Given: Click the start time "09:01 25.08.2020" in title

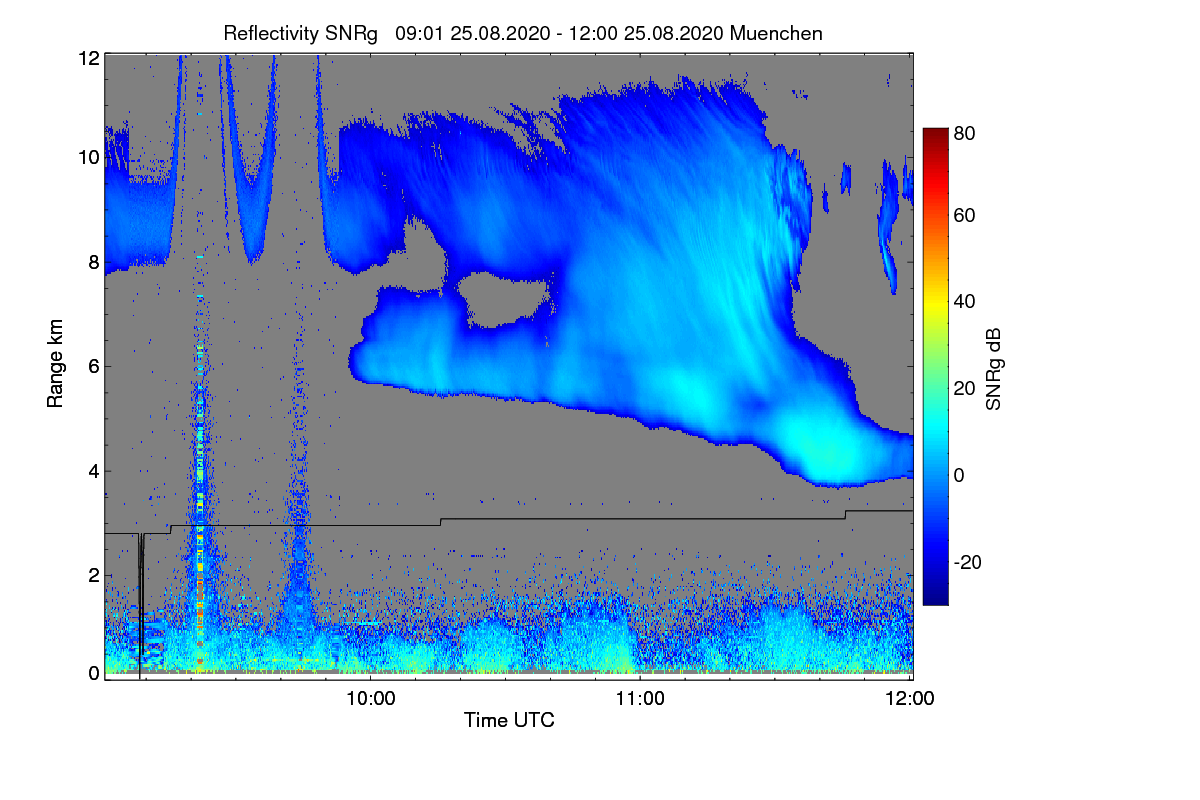Looking at the screenshot, I should coord(472,33).
